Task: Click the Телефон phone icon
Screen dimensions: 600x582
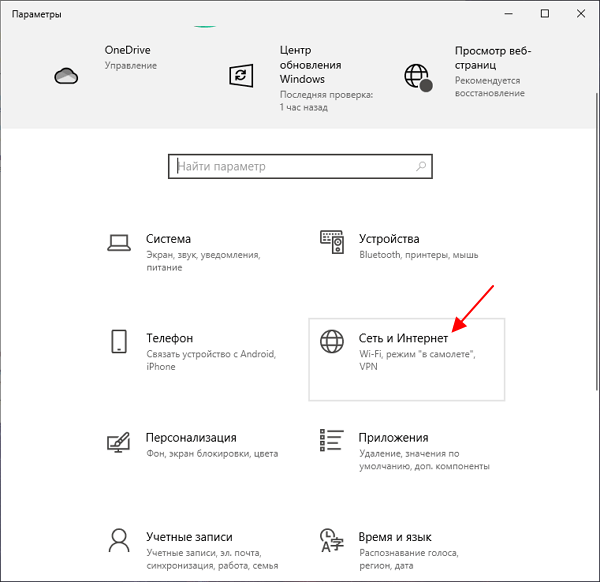Action: click(x=119, y=341)
